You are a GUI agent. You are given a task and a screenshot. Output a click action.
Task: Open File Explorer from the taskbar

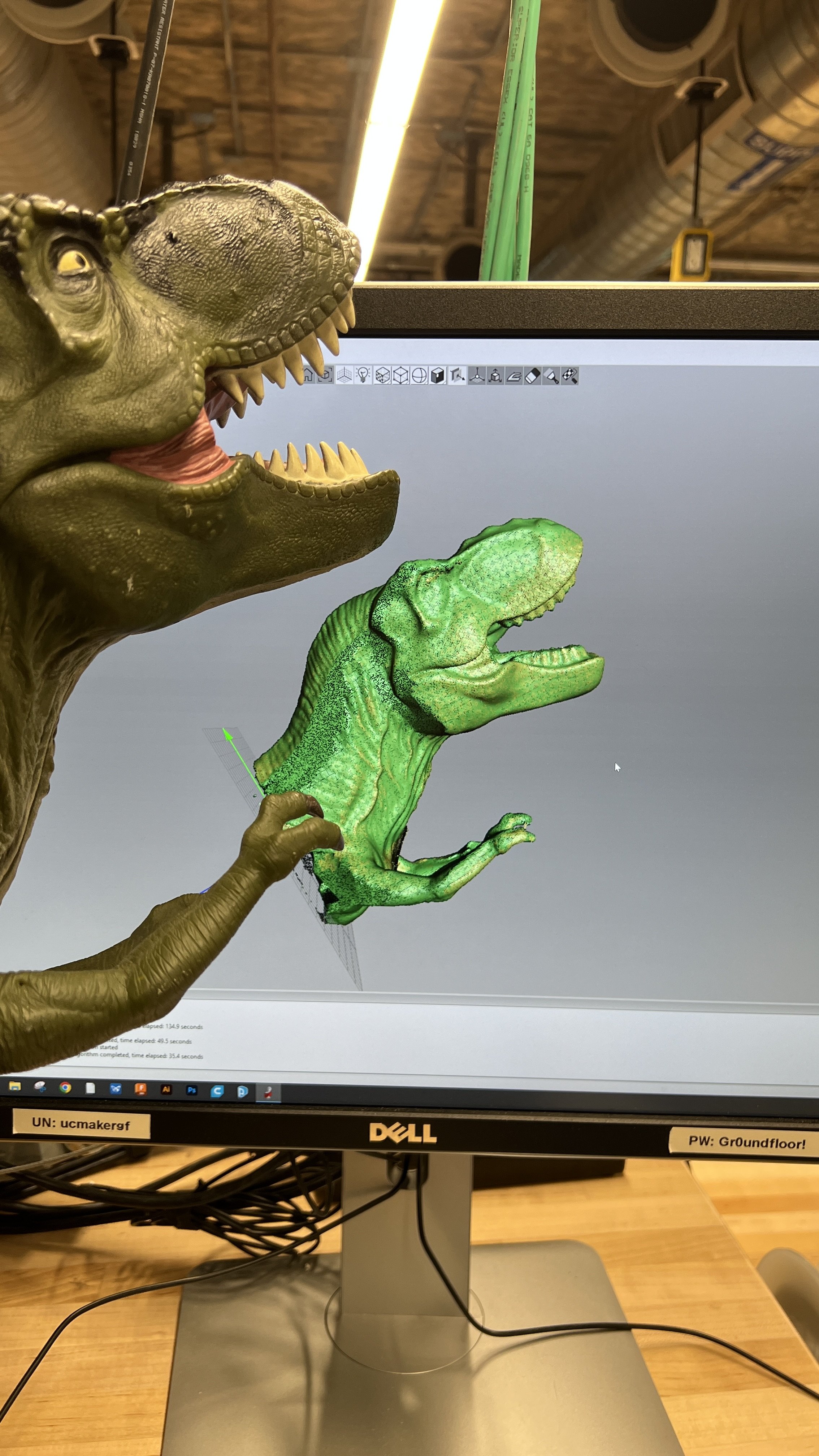tap(15, 1086)
